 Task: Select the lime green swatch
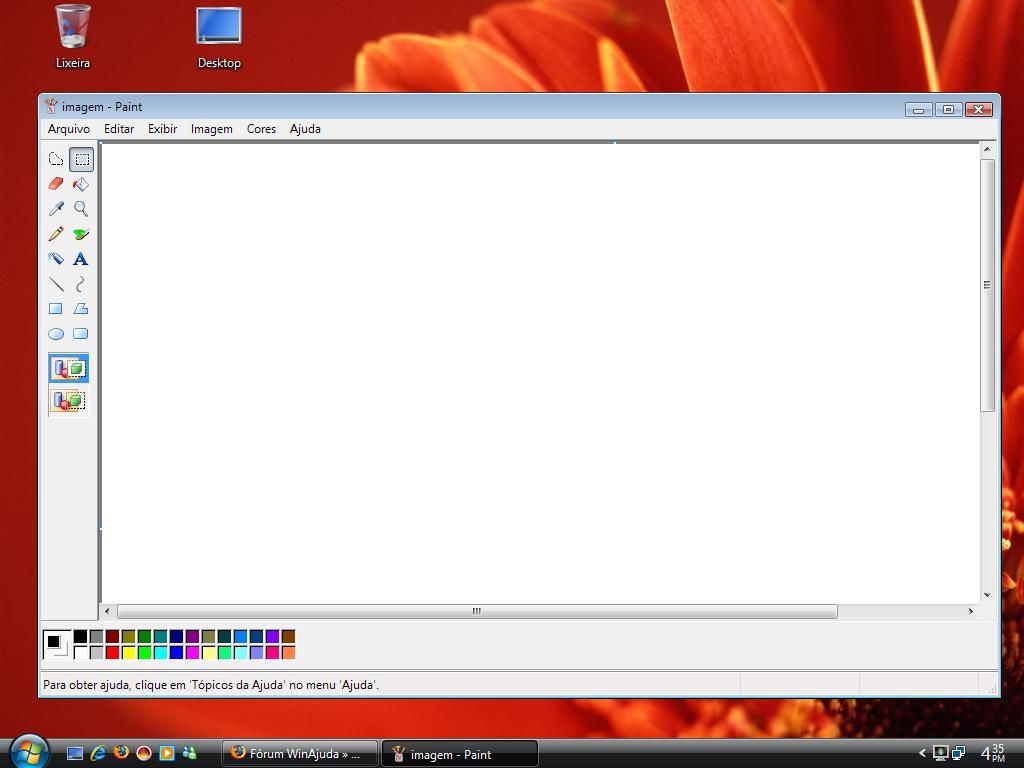click(x=144, y=652)
